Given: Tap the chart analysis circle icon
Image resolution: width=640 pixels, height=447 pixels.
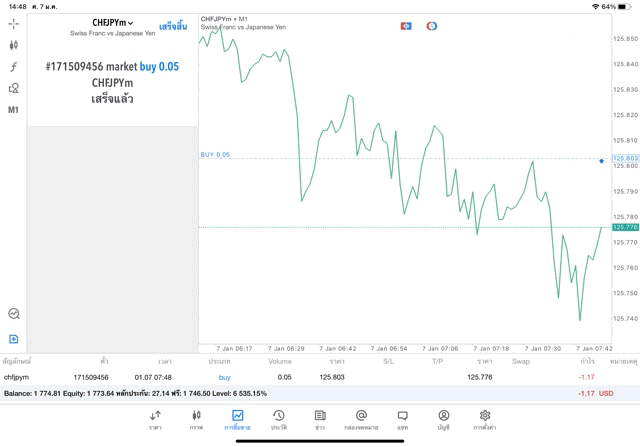Looking at the screenshot, I should [14, 314].
